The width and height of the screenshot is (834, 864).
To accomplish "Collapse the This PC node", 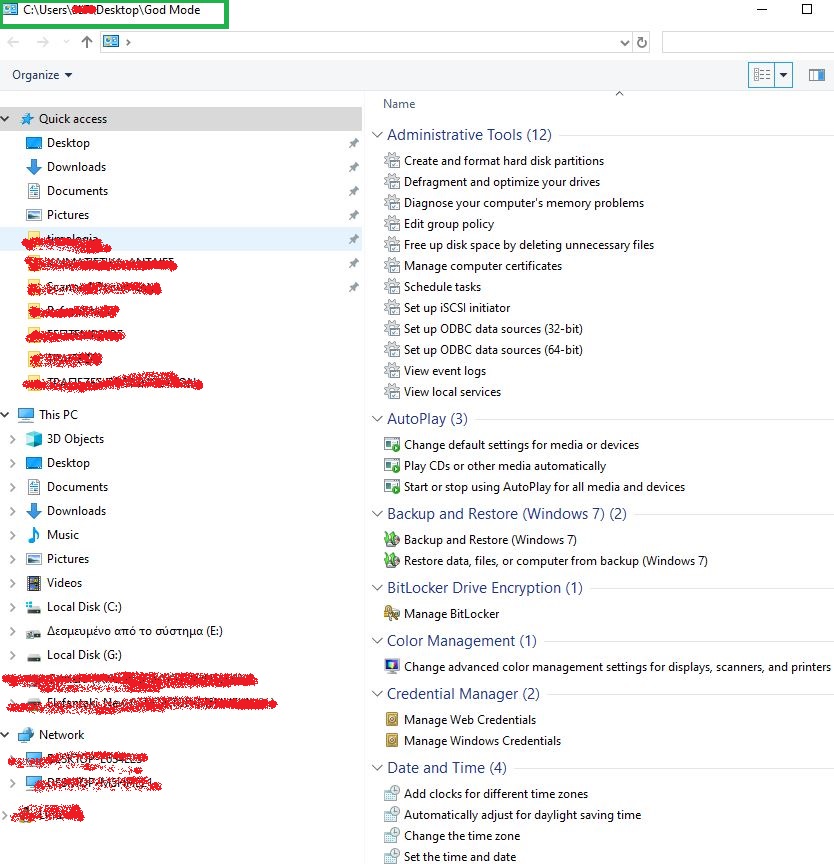I will 5,414.
